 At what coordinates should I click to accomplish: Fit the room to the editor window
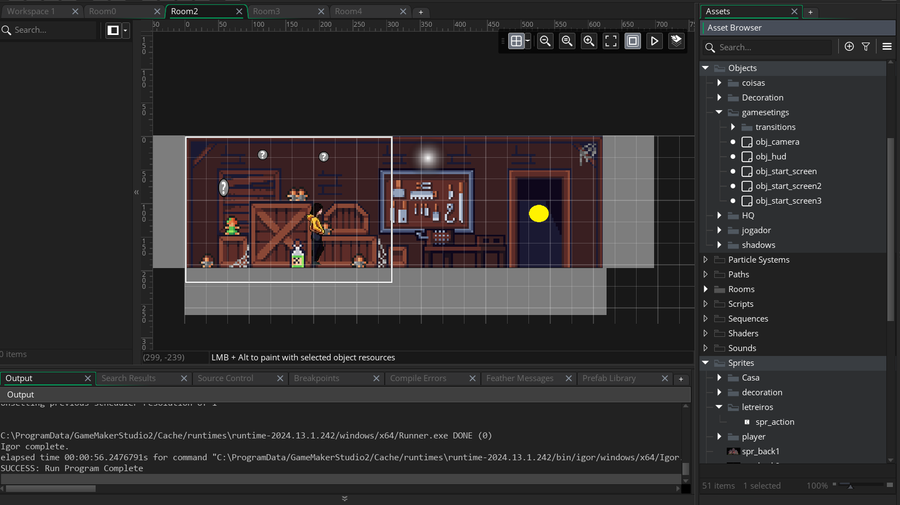coord(611,41)
